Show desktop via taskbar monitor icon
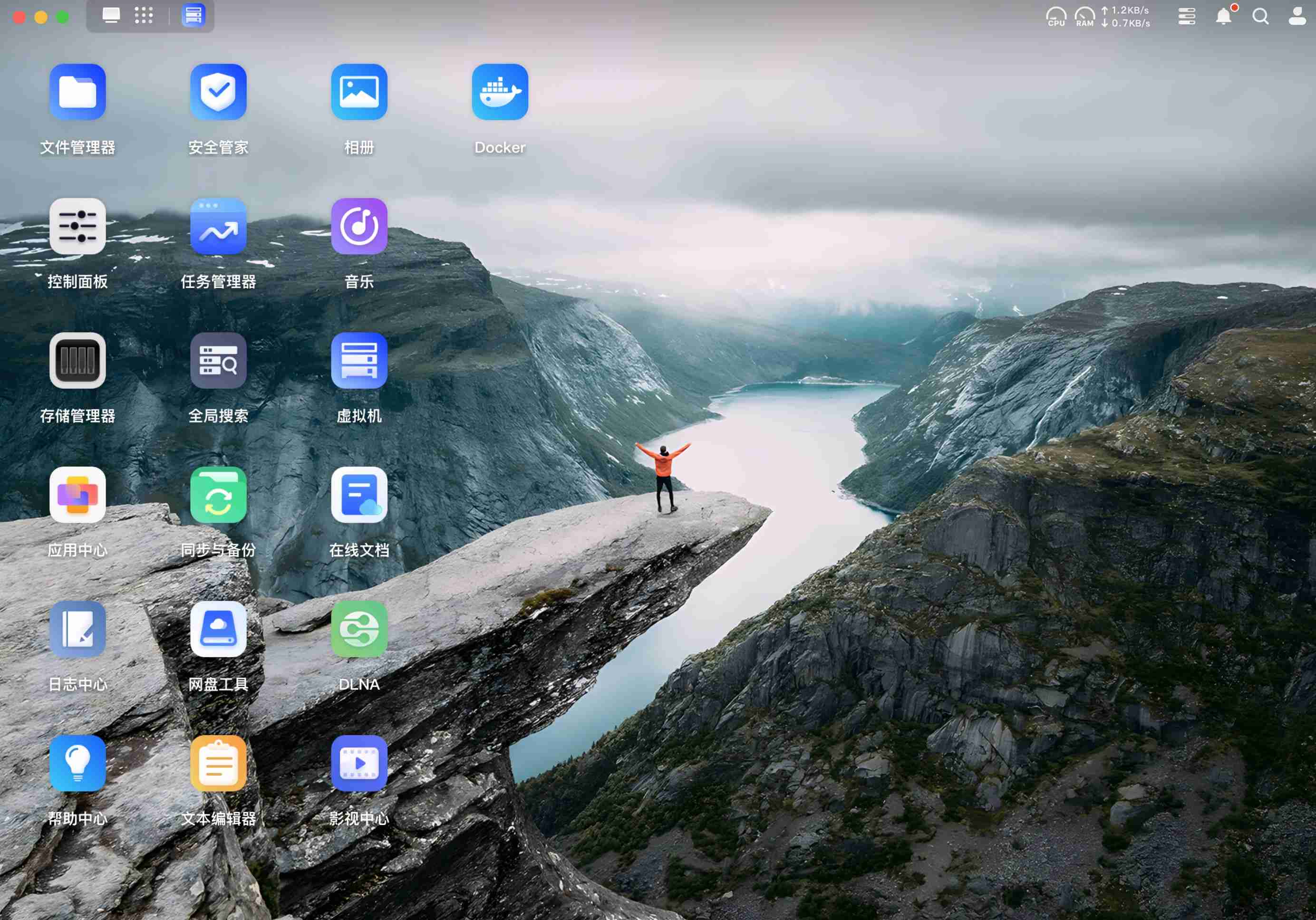The image size is (1316, 920). (111, 16)
